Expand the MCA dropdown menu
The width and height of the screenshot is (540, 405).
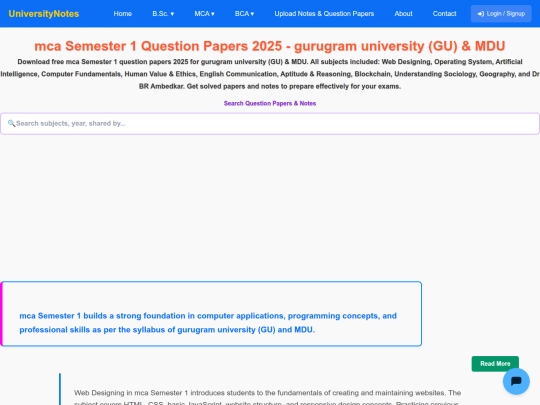point(204,14)
